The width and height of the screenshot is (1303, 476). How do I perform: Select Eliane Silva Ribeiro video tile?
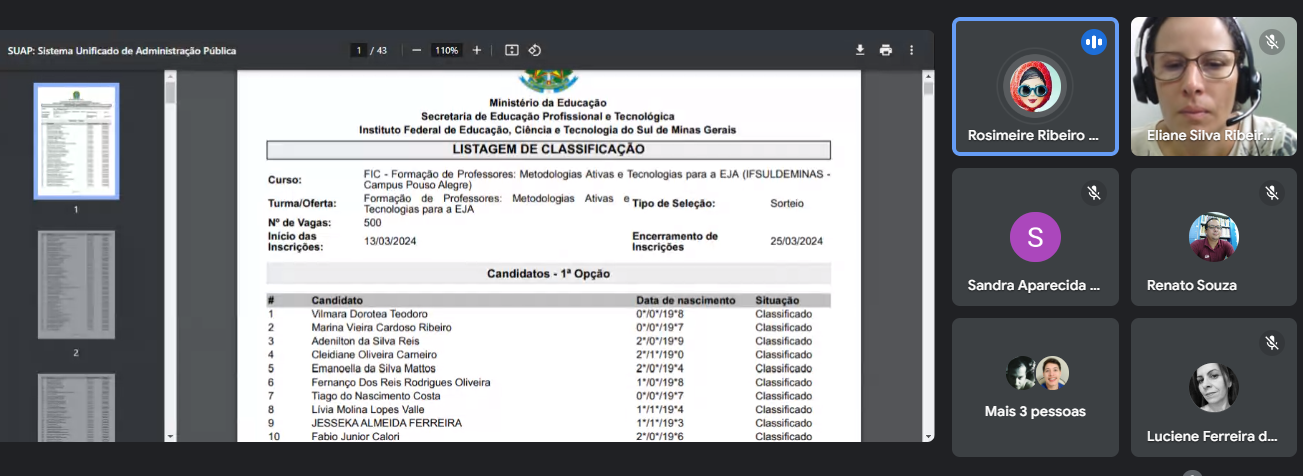coord(1213,87)
